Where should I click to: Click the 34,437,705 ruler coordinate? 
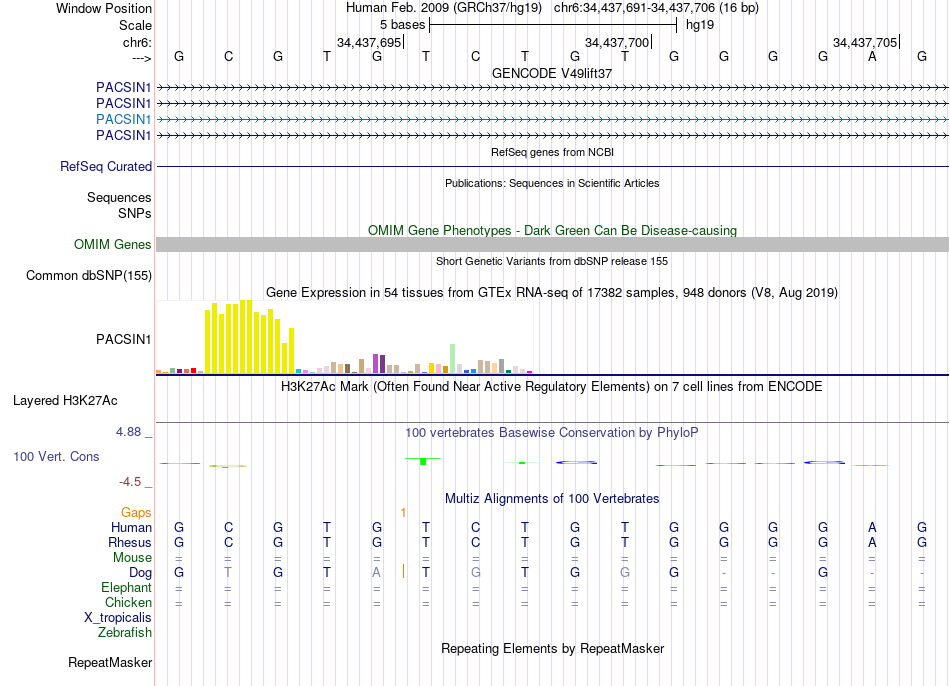(865, 42)
